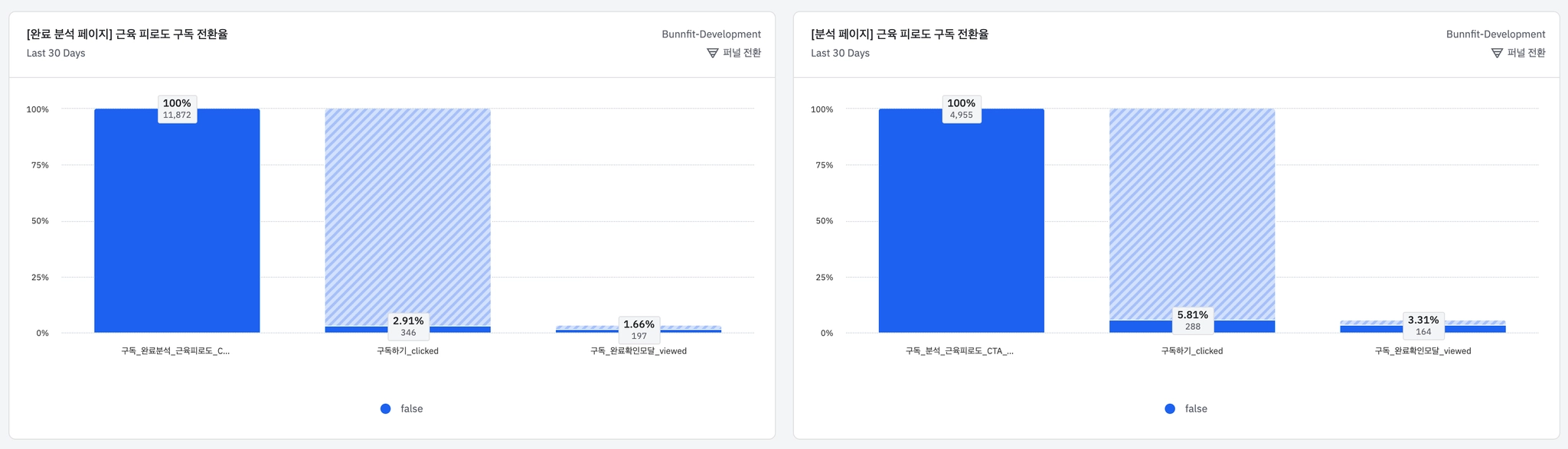Toggle the false legend label in the 11,872 chart

[x=412, y=408]
